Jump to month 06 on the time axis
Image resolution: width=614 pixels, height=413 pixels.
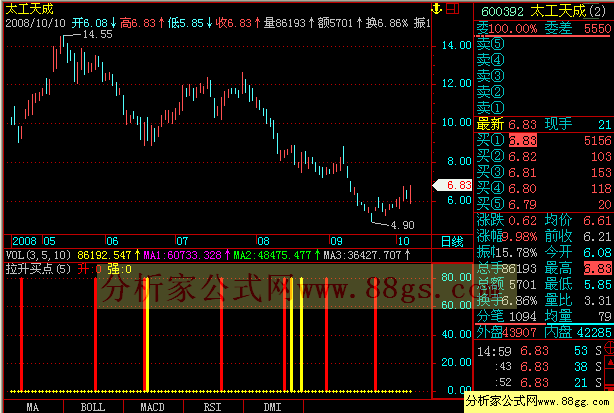tap(112, 241)
